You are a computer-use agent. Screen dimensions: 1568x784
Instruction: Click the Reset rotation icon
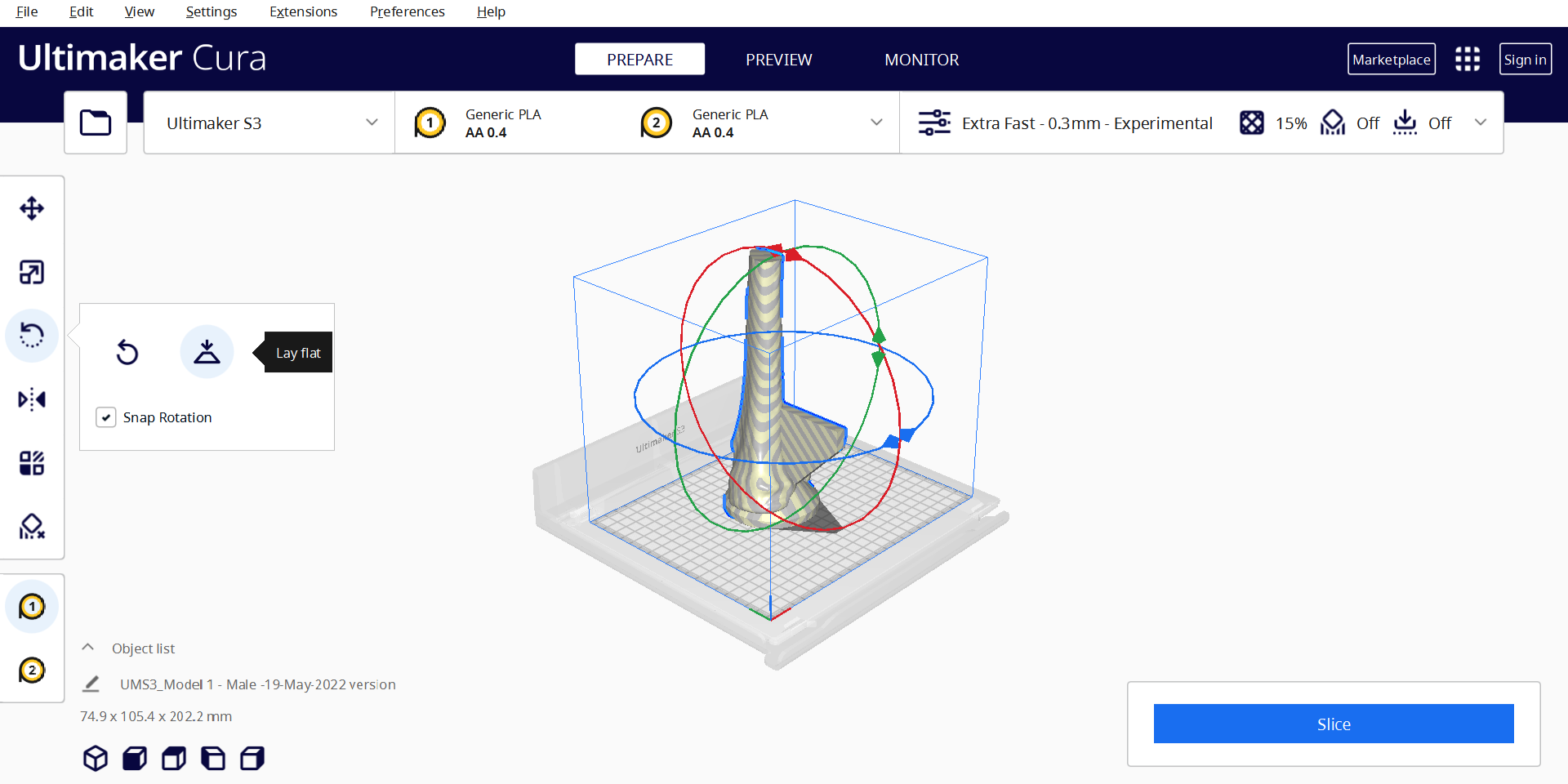point(127,352)
